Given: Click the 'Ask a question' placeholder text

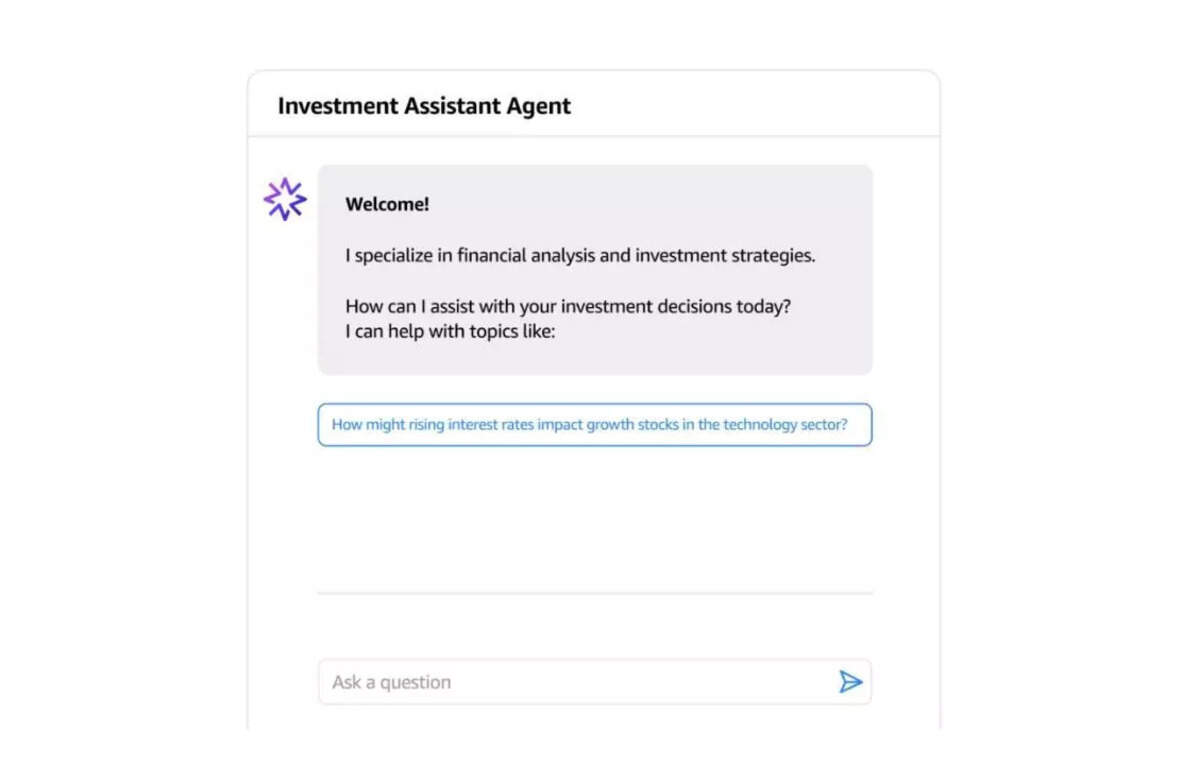Looking at the screenshot, I should [x=391, y=682].
